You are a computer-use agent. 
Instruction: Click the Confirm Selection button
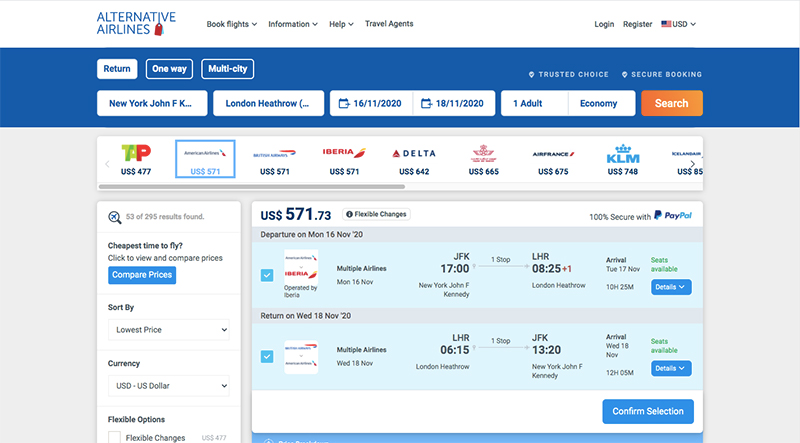point(648,411)
